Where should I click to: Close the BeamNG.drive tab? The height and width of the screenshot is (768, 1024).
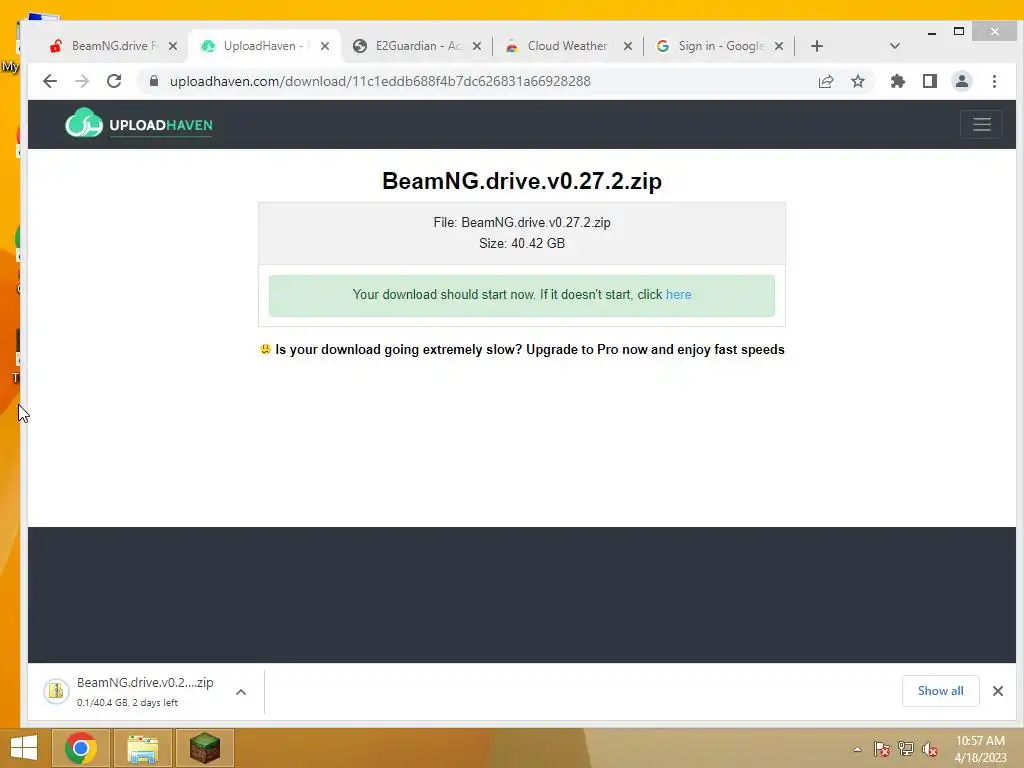point(172,46)
